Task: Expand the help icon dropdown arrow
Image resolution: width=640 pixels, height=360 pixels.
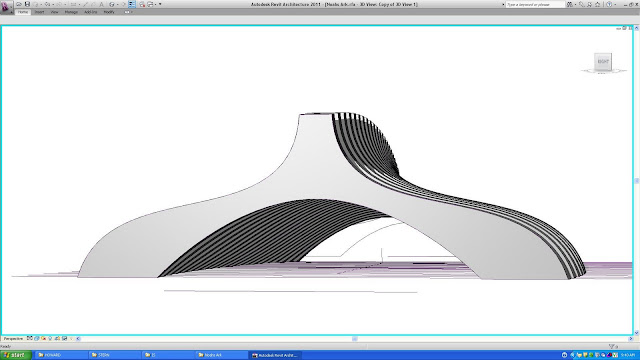Action: 615,4
